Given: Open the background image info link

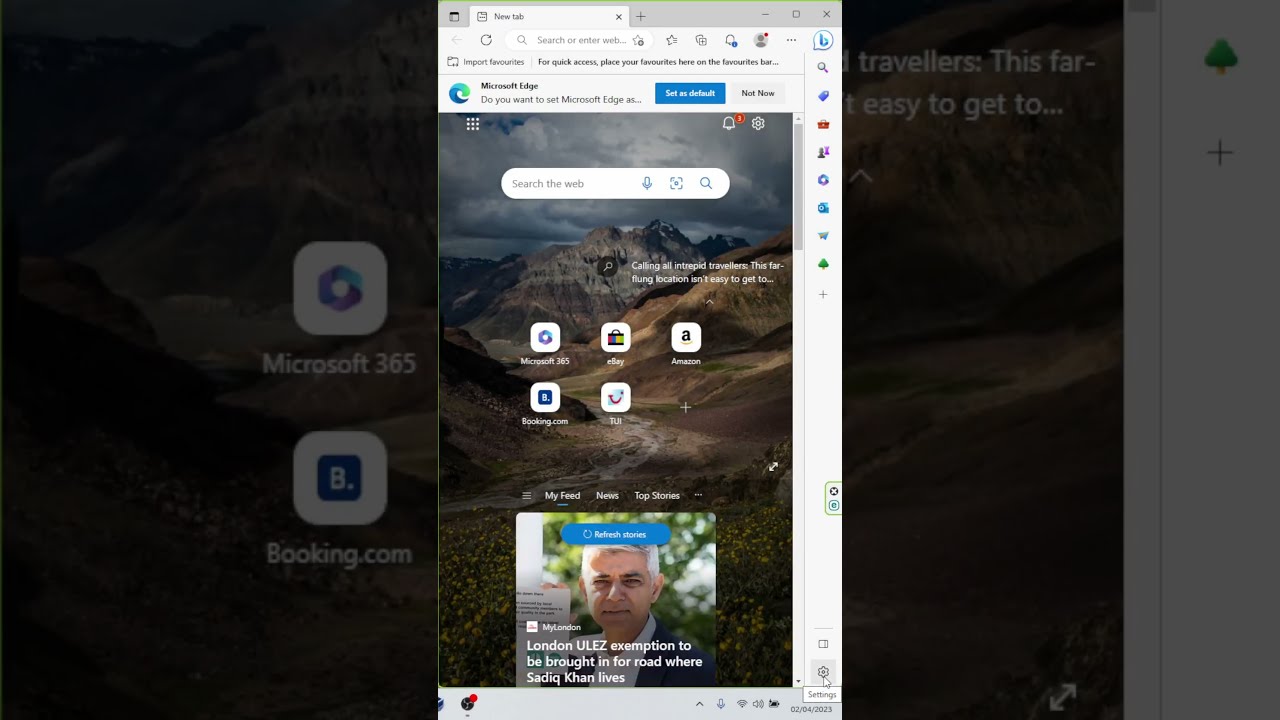Looking at the screenshot, I should pos(707,272).
